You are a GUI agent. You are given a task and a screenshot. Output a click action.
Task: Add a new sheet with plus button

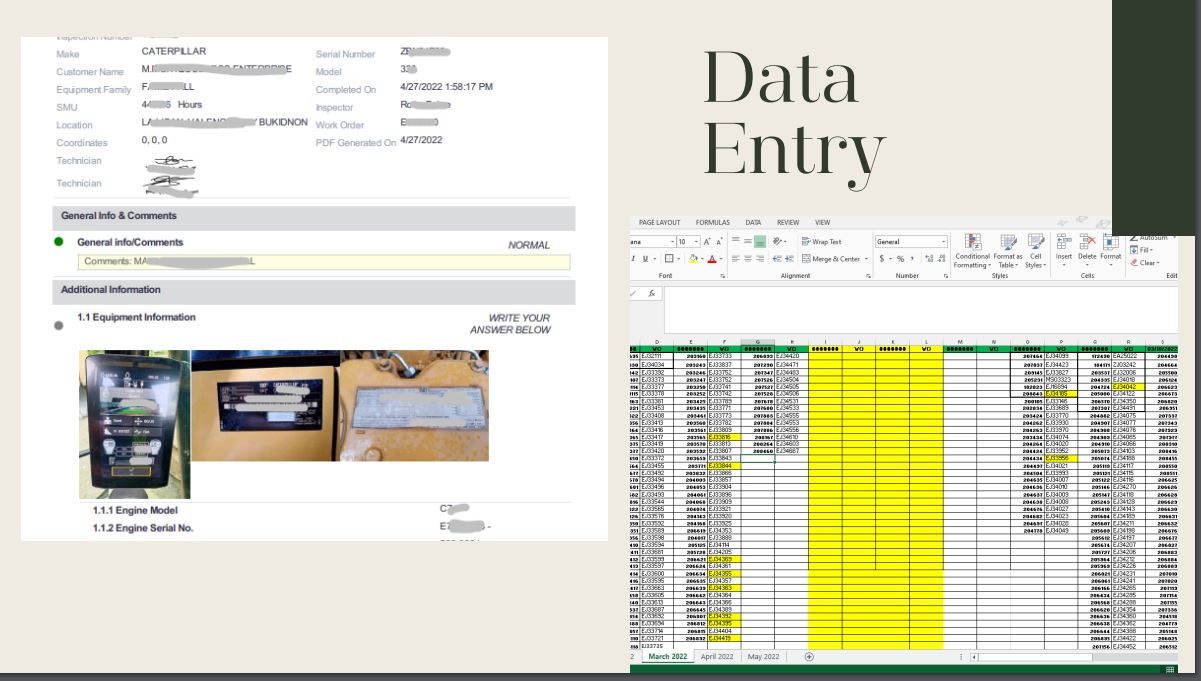point(809,656)
